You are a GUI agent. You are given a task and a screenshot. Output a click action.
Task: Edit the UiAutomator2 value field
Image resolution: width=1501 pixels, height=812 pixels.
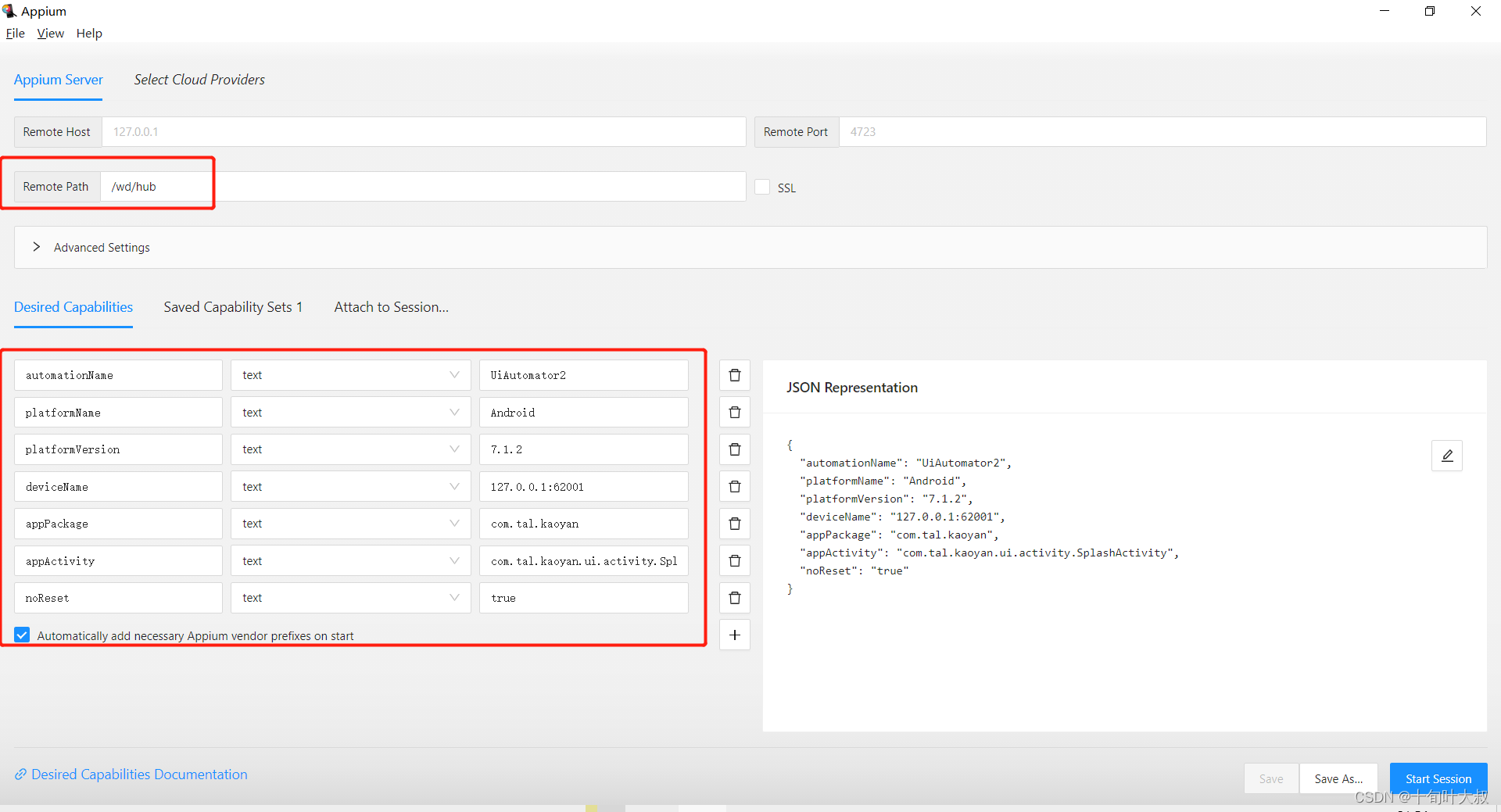coord(583,375)
